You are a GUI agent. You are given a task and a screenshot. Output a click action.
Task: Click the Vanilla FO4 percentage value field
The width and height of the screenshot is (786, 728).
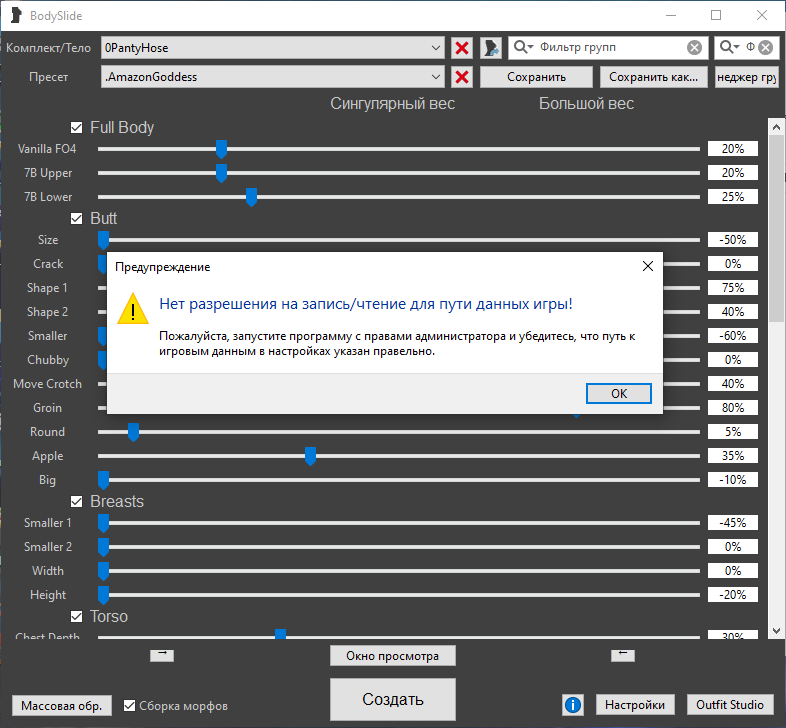pyautogui.click(x=732, y=149)
